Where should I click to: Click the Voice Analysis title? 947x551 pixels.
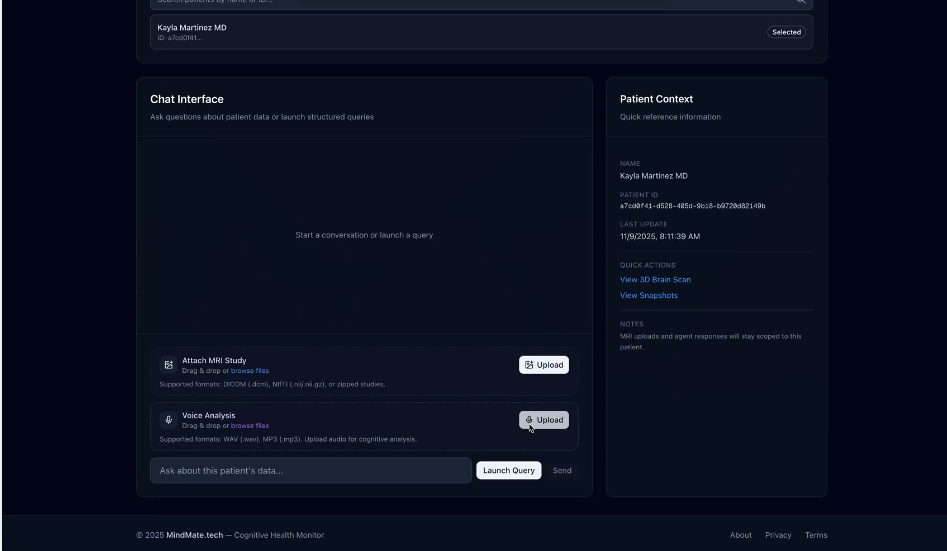pos(208,416)
